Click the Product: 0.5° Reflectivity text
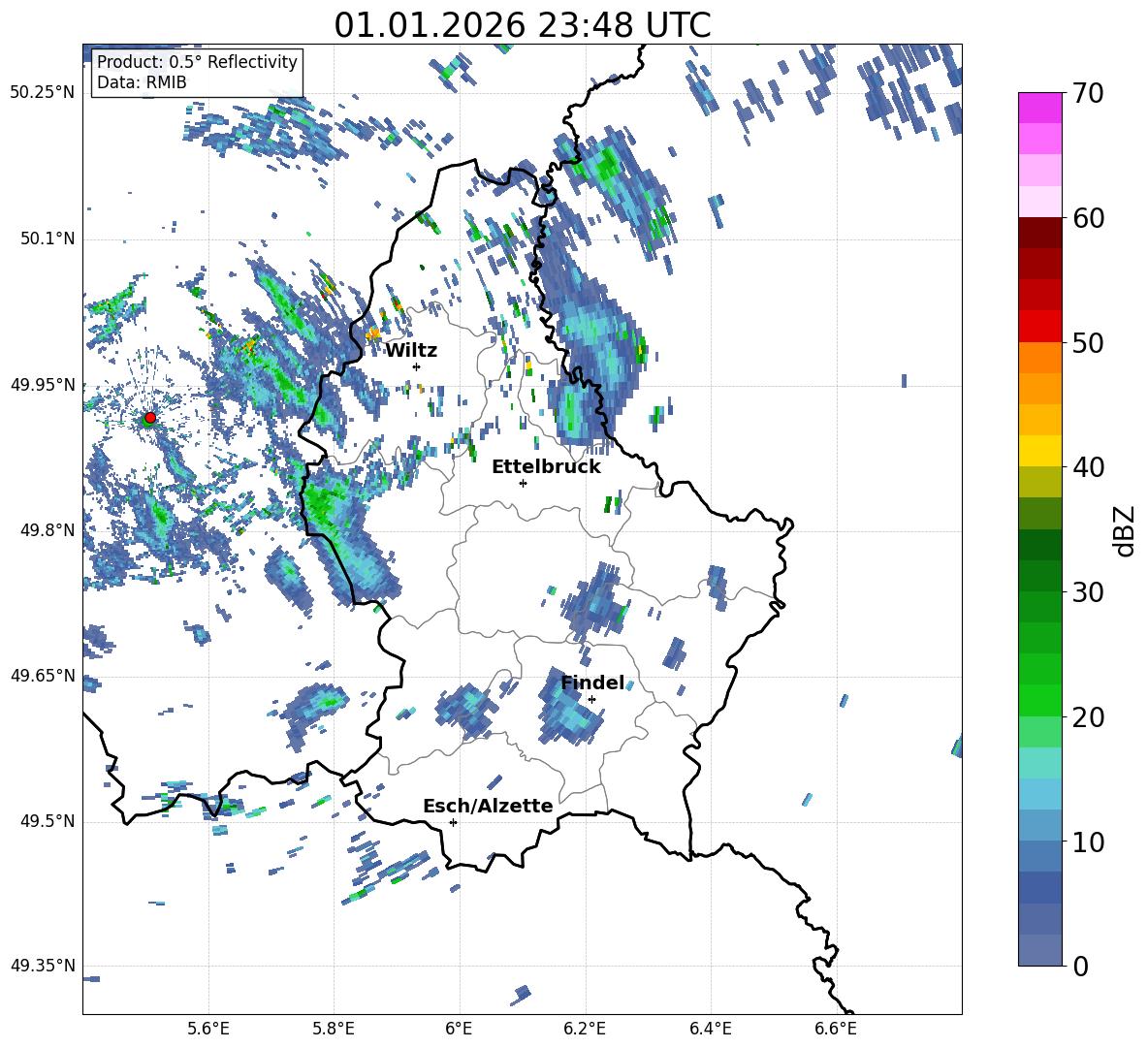Viewport: 1148px width, 1048px height. point(197,62)
